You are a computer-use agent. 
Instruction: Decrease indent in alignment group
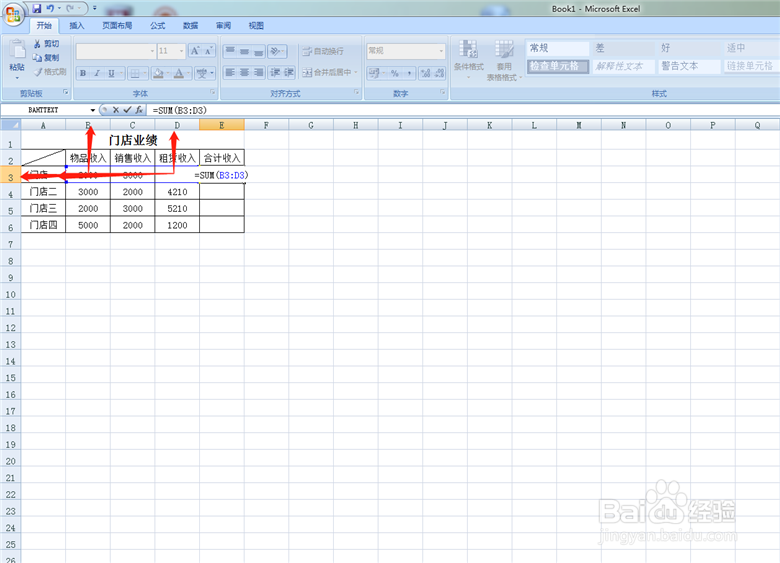pyautogui.click(x=275, y=73)
